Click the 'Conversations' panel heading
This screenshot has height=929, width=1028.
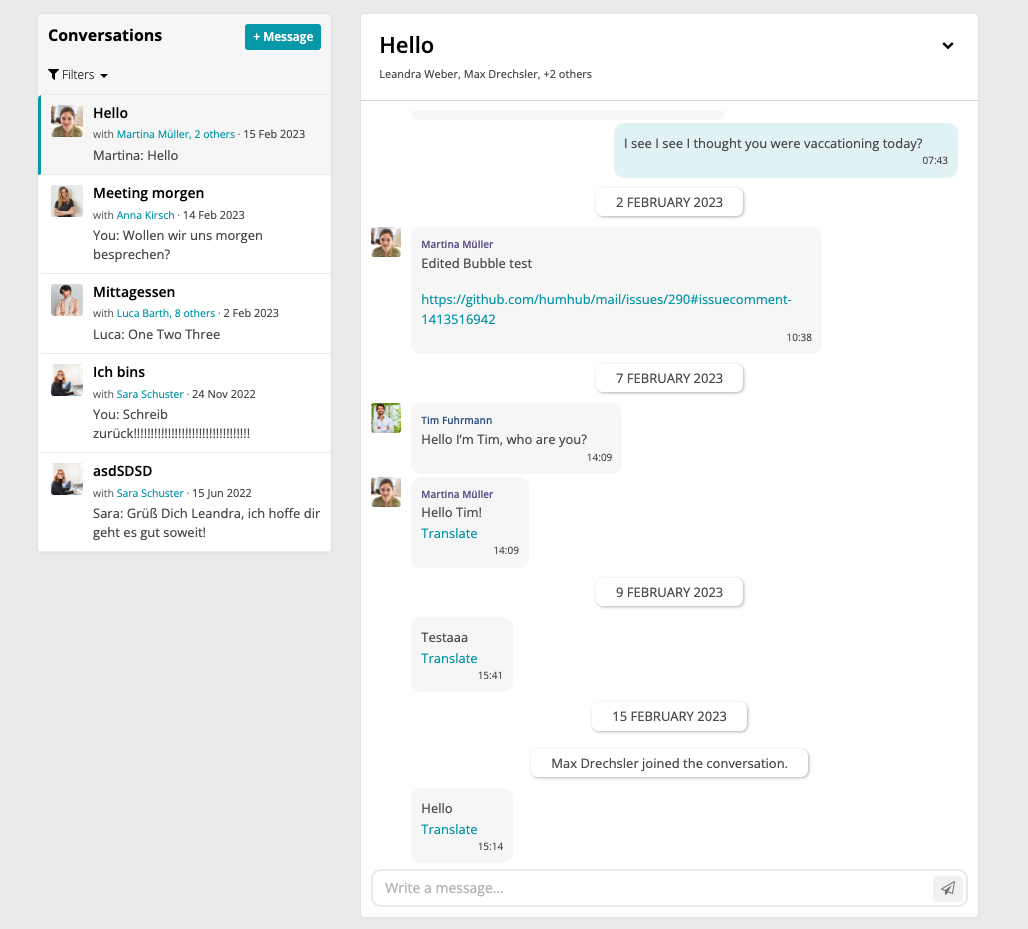105,36
